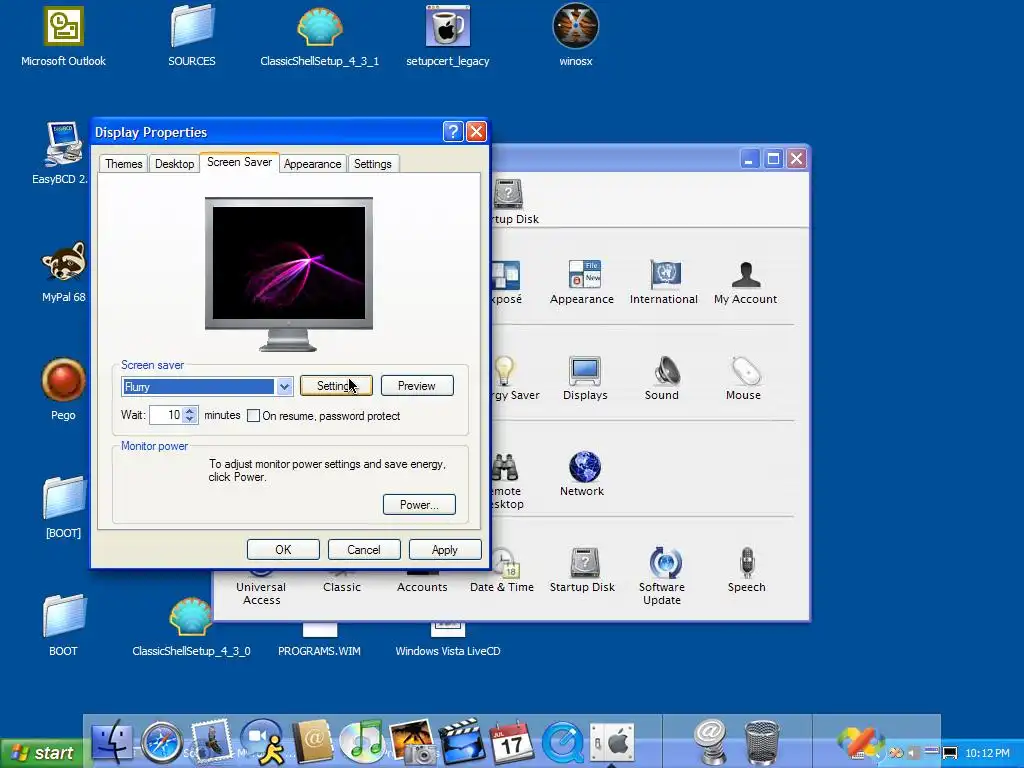Viewport: 1024px width, 768px height.
Task: Click the Finder icon in dock
Action: point(112,741)
